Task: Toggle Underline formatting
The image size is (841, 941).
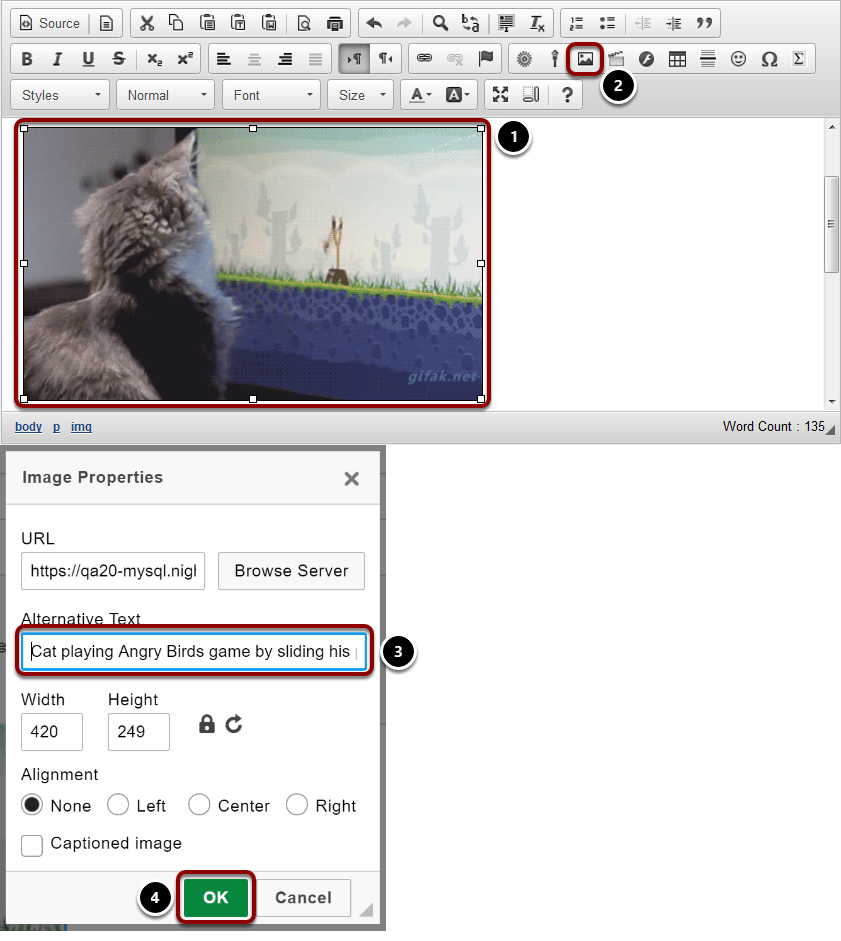Action: pos(88,59)
